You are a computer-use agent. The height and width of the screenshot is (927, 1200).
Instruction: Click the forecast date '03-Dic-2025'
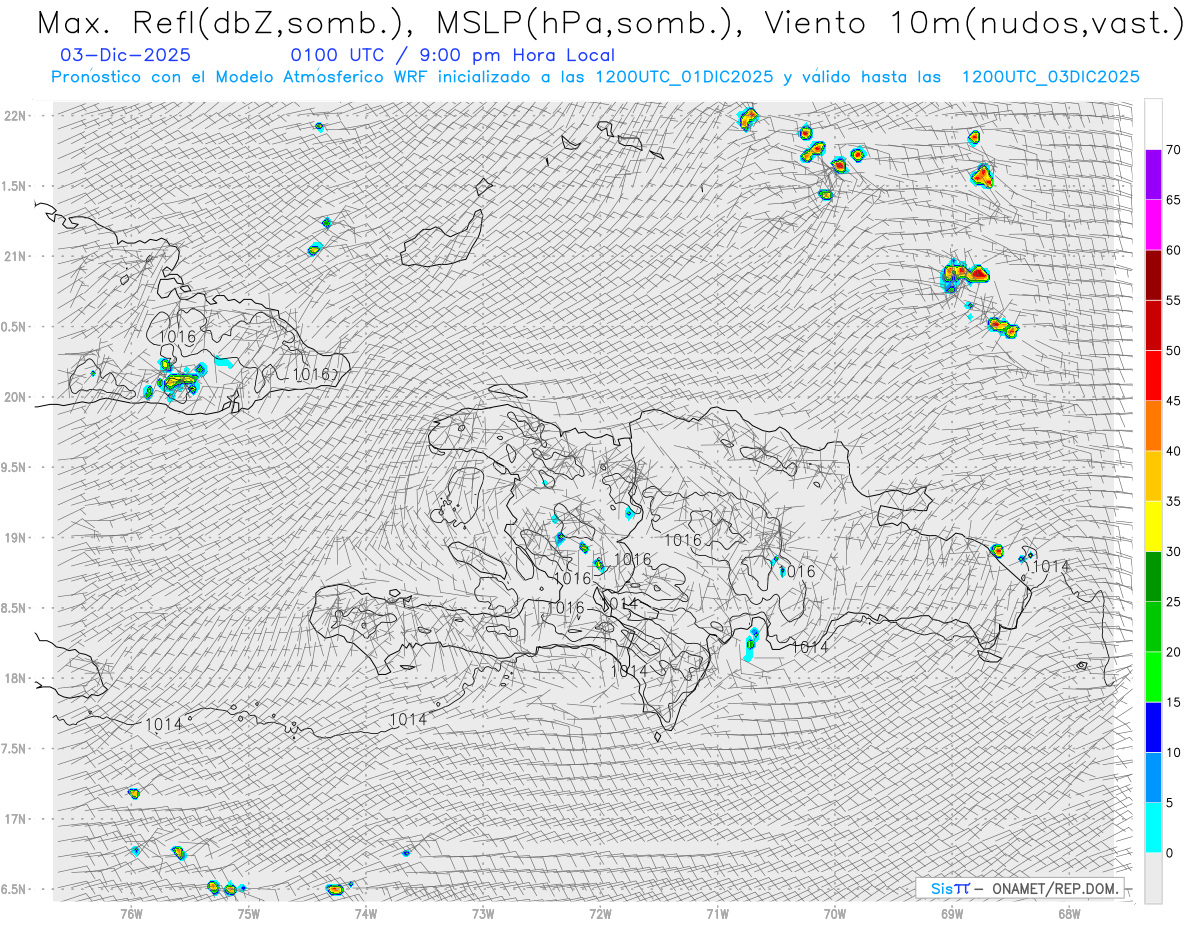125,55
